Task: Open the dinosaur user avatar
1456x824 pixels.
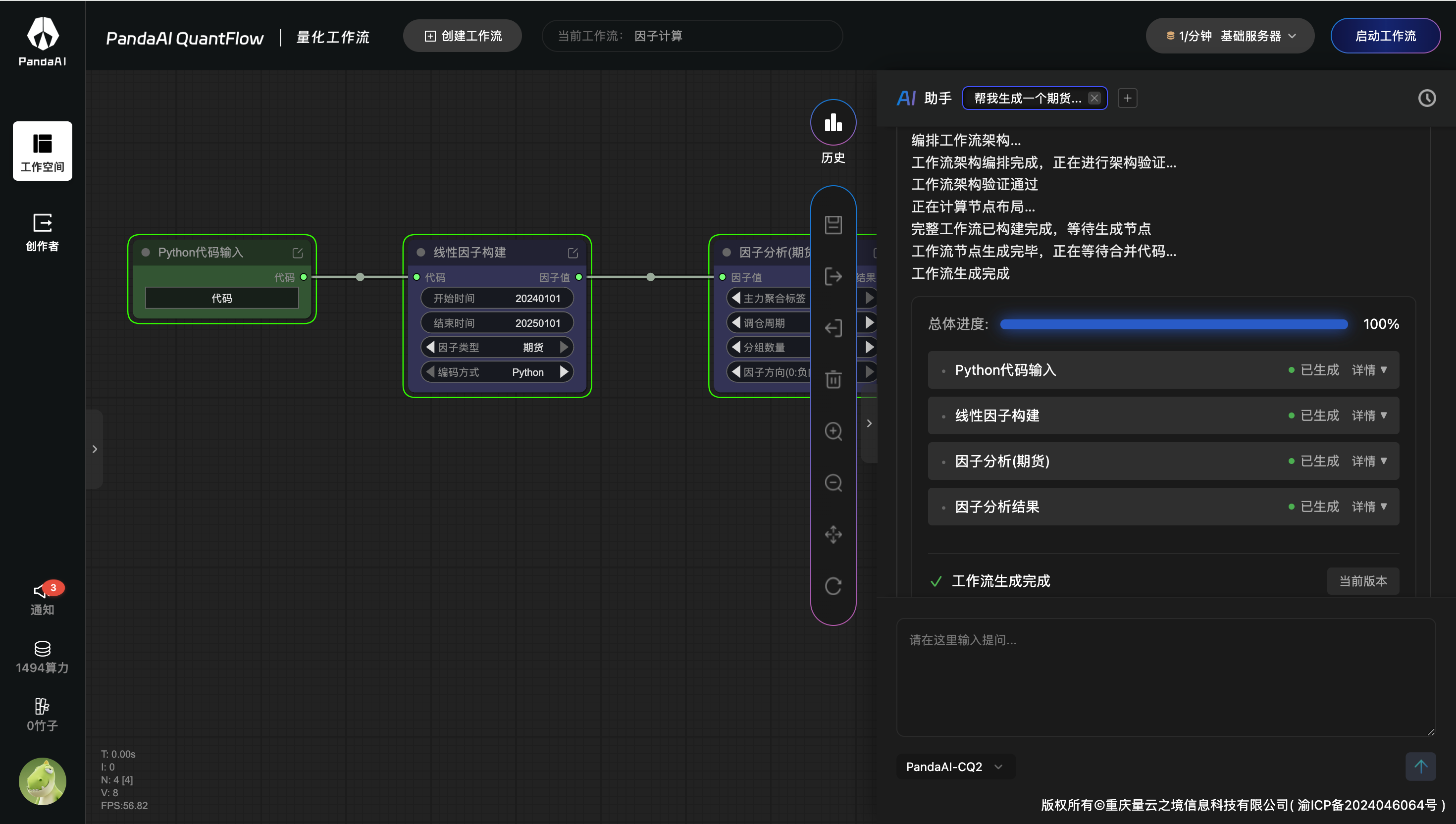Action: coord(43,781)
